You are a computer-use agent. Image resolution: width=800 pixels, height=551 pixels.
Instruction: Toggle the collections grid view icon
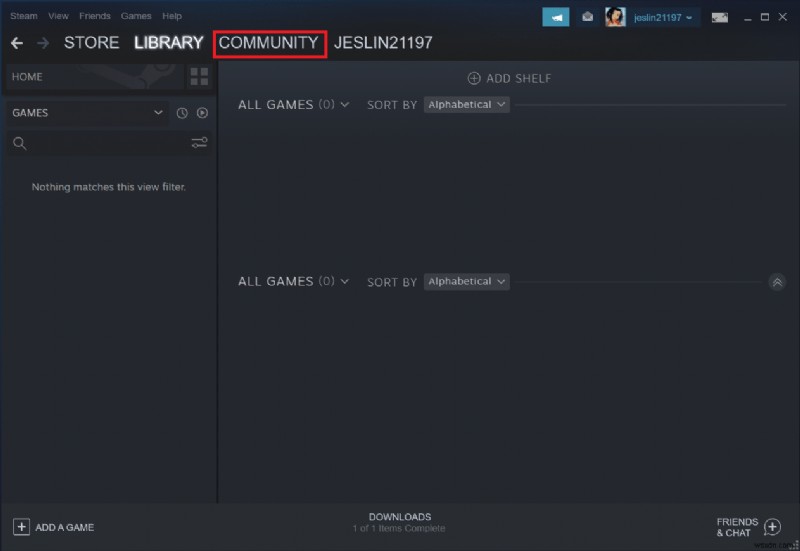coord(199,77)
